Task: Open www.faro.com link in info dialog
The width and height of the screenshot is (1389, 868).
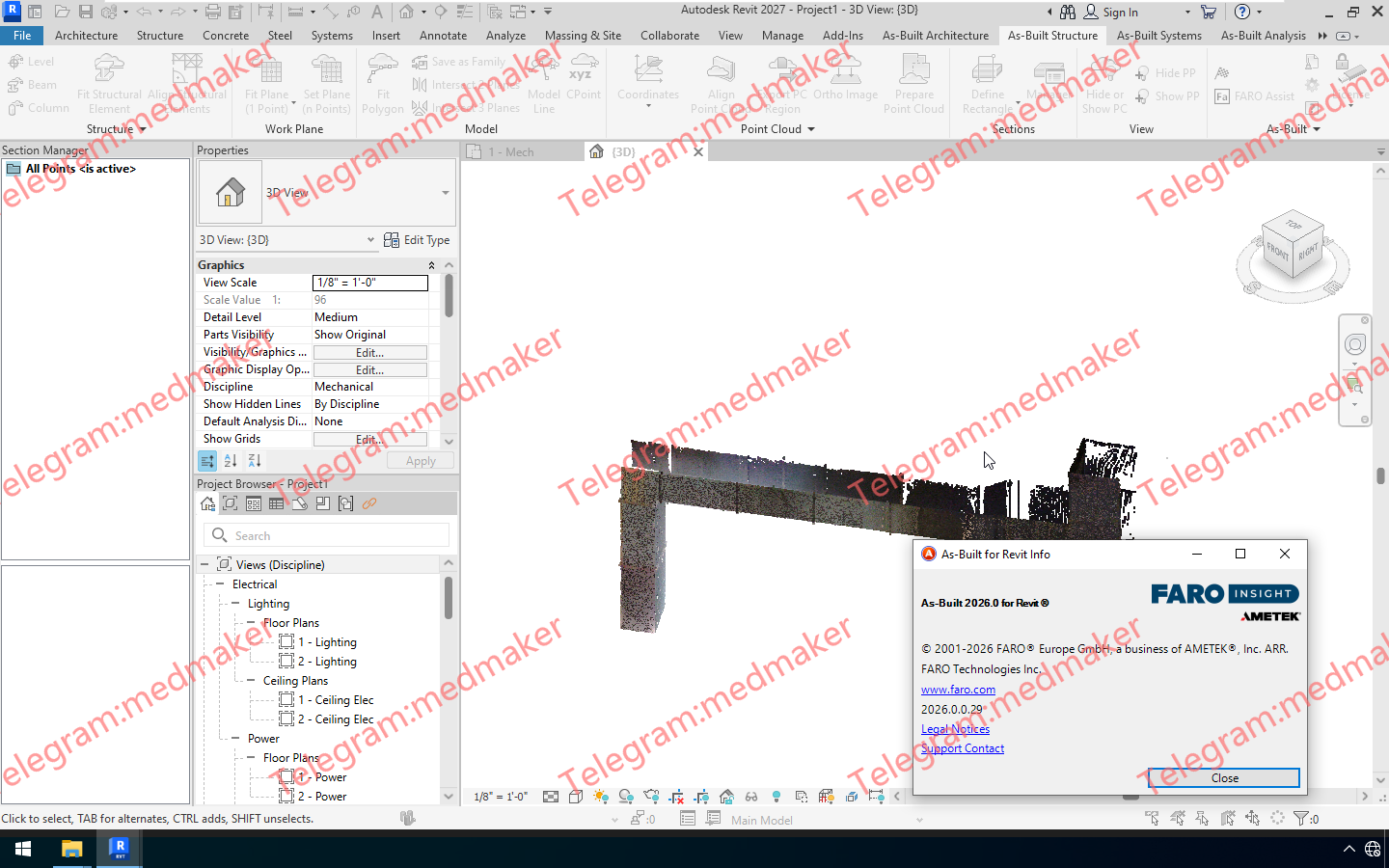Action: (x=958, y=690)
